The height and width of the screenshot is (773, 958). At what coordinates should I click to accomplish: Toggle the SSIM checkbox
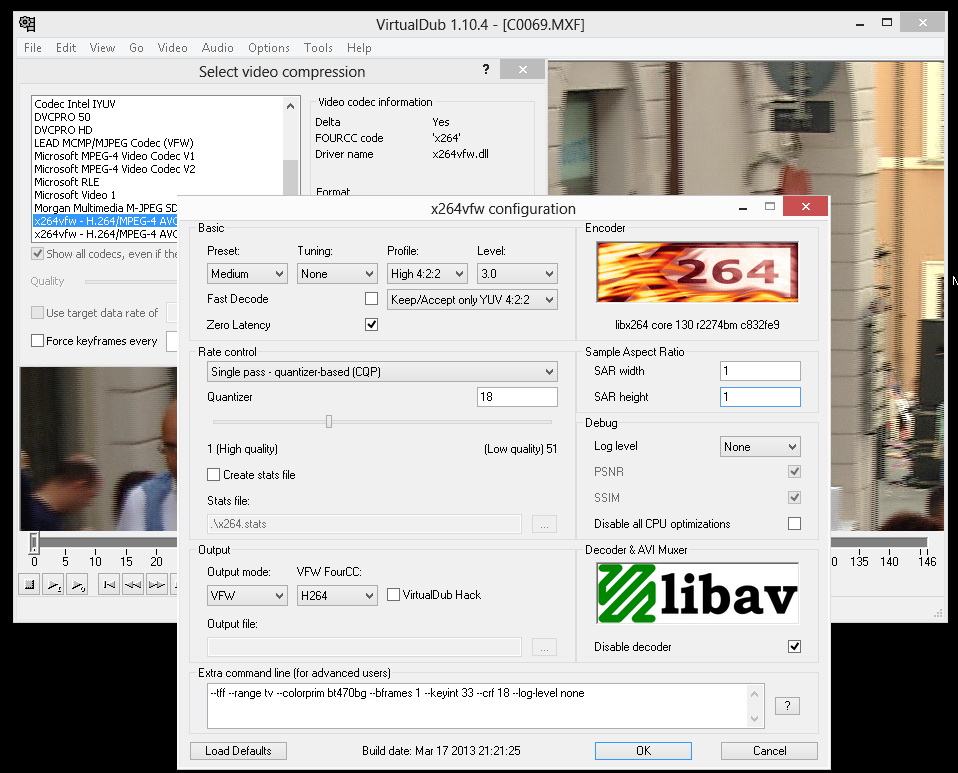[794, 497]
